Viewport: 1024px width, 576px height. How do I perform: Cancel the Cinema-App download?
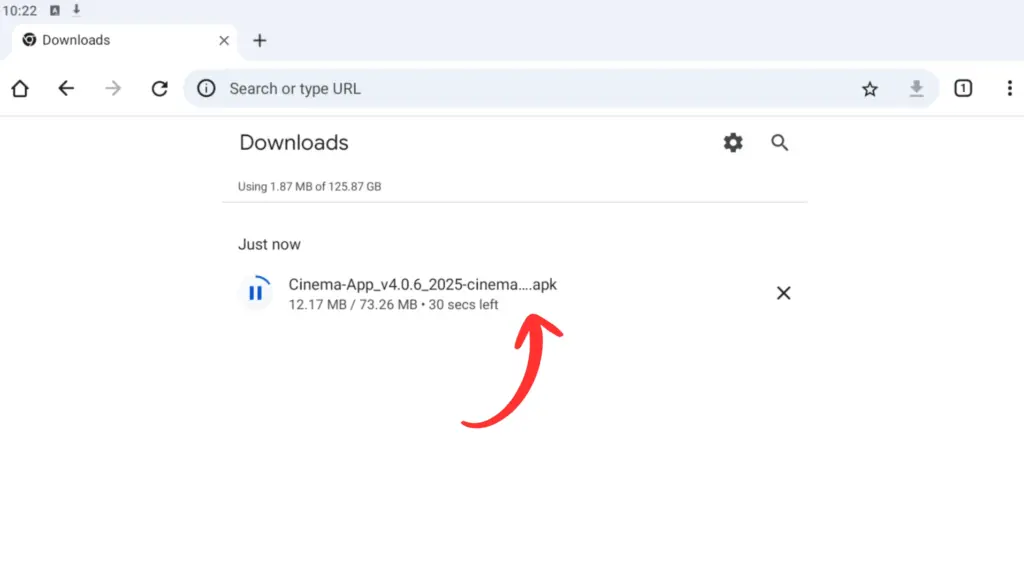click(783, 293)
